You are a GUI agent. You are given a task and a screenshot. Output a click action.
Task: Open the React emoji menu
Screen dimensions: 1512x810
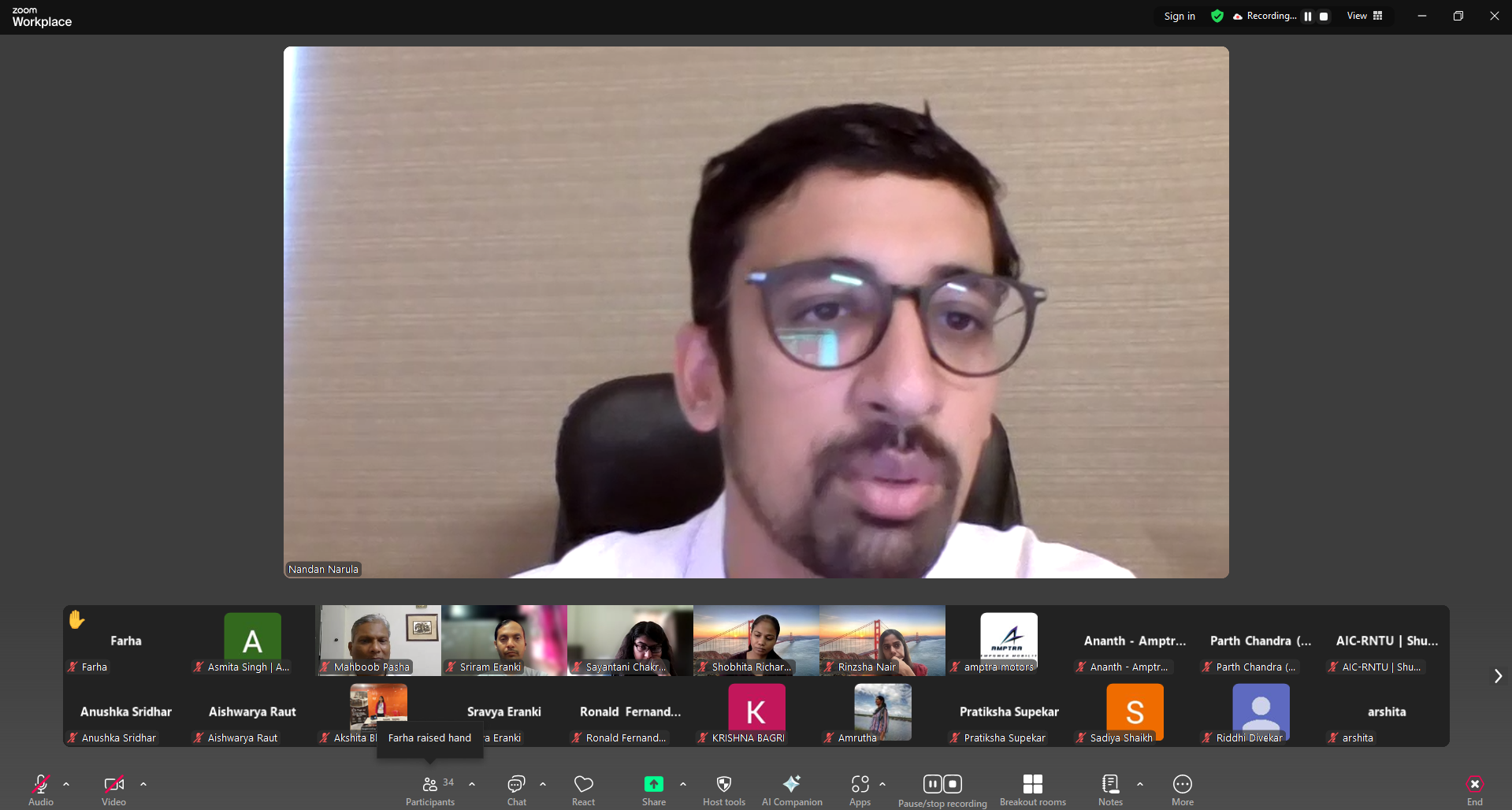583,790
